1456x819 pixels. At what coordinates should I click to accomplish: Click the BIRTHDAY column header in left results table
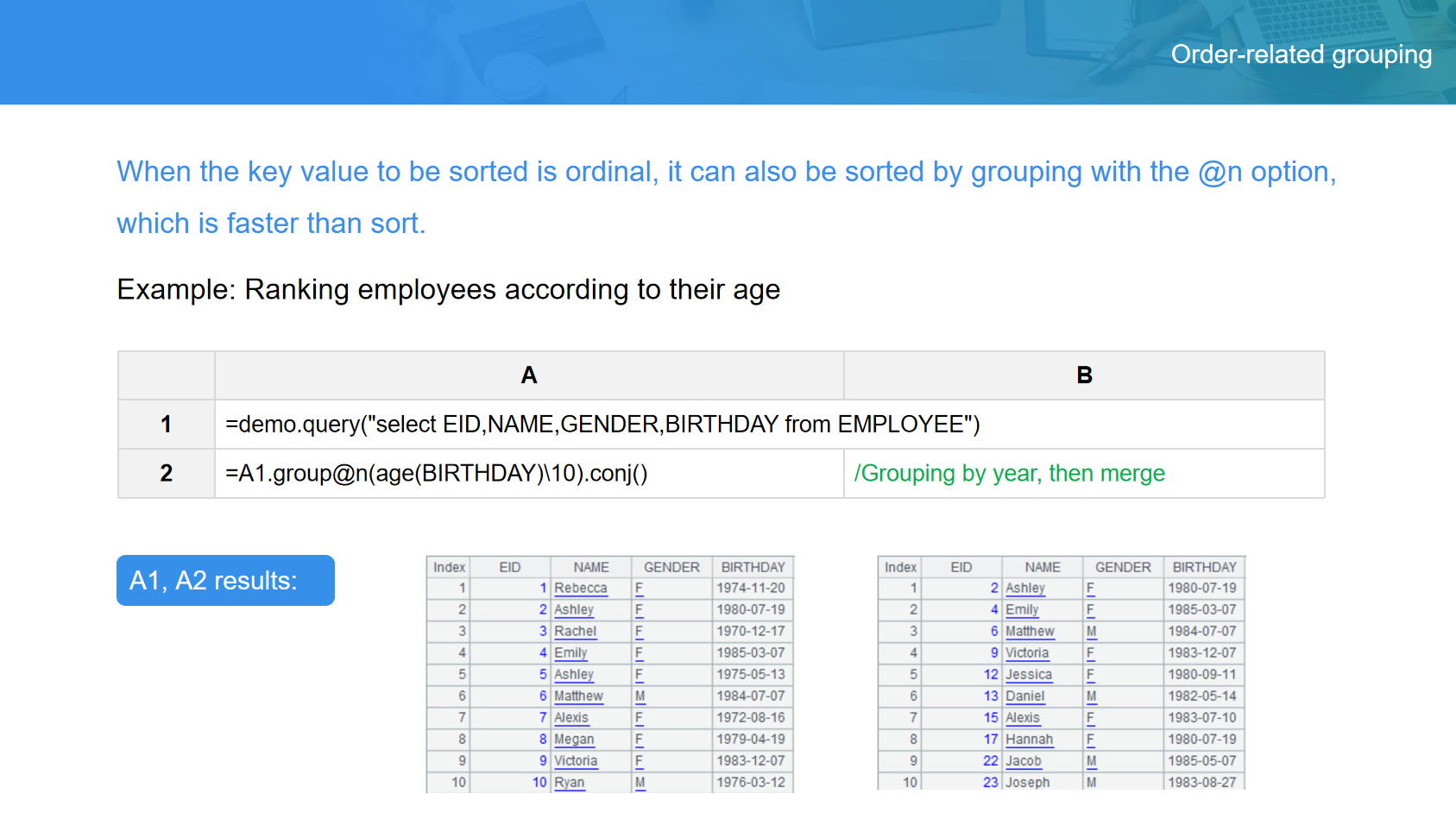pyautogui.click(x=753, y=567)
